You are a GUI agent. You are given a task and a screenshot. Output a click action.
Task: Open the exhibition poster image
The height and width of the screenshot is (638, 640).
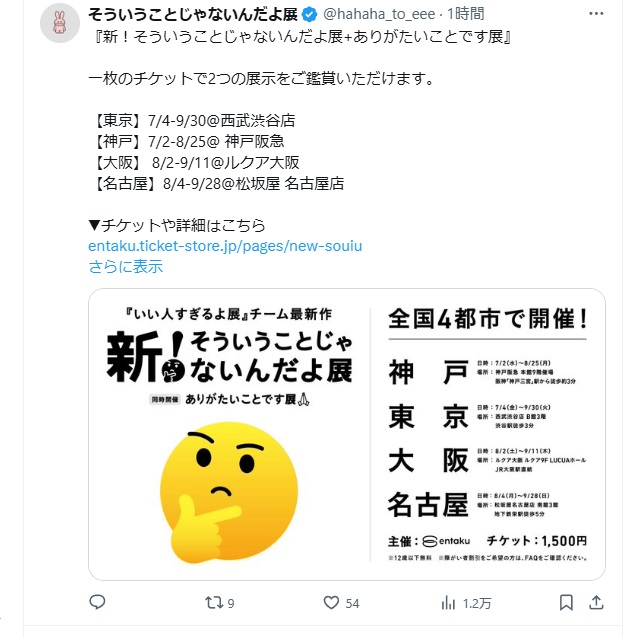[347, 434]
